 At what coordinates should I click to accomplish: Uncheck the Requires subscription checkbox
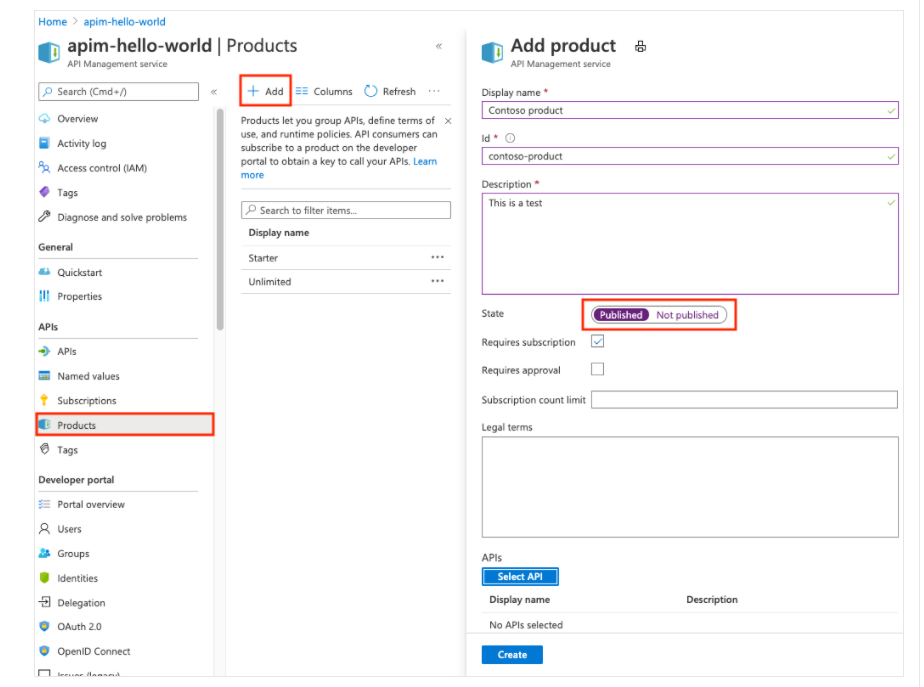tap(598, 341)
